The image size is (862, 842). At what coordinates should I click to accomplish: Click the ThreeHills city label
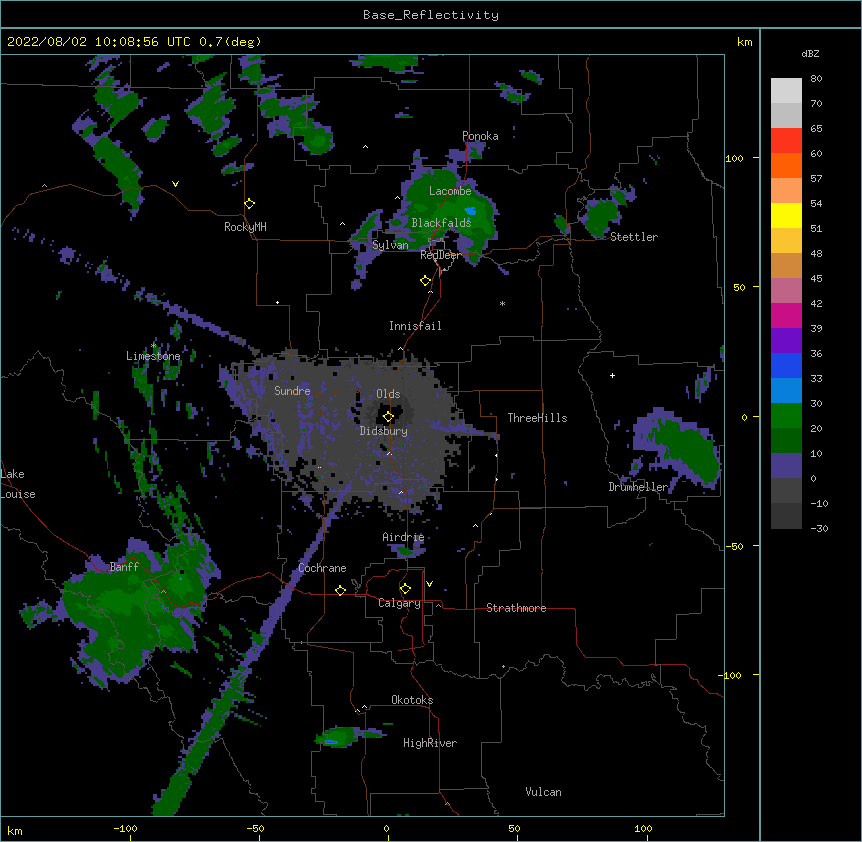pos(538,418)
